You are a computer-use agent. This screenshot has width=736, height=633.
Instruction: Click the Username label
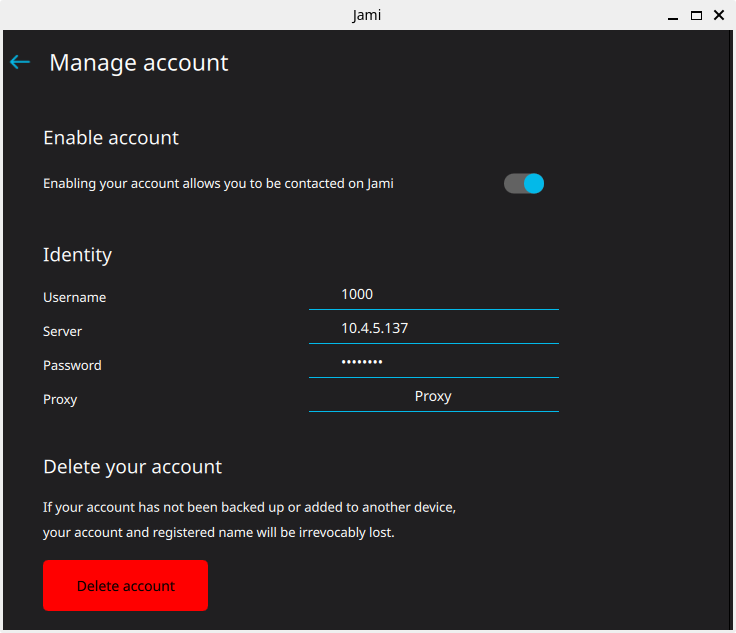coord(74,297)
